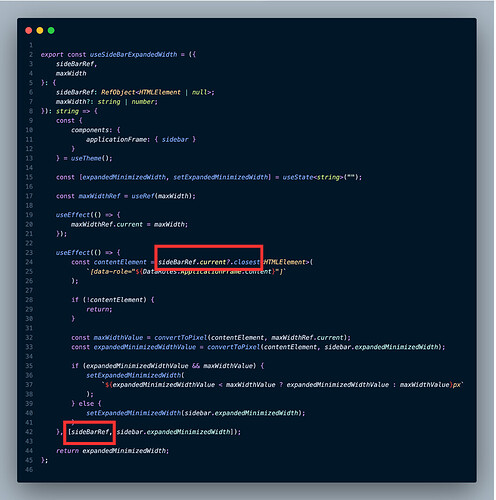Viewport: 496px width, 500px height.
Task: Click setExpandedMinimizedWidth on line 36
Action: pos(133,375)
